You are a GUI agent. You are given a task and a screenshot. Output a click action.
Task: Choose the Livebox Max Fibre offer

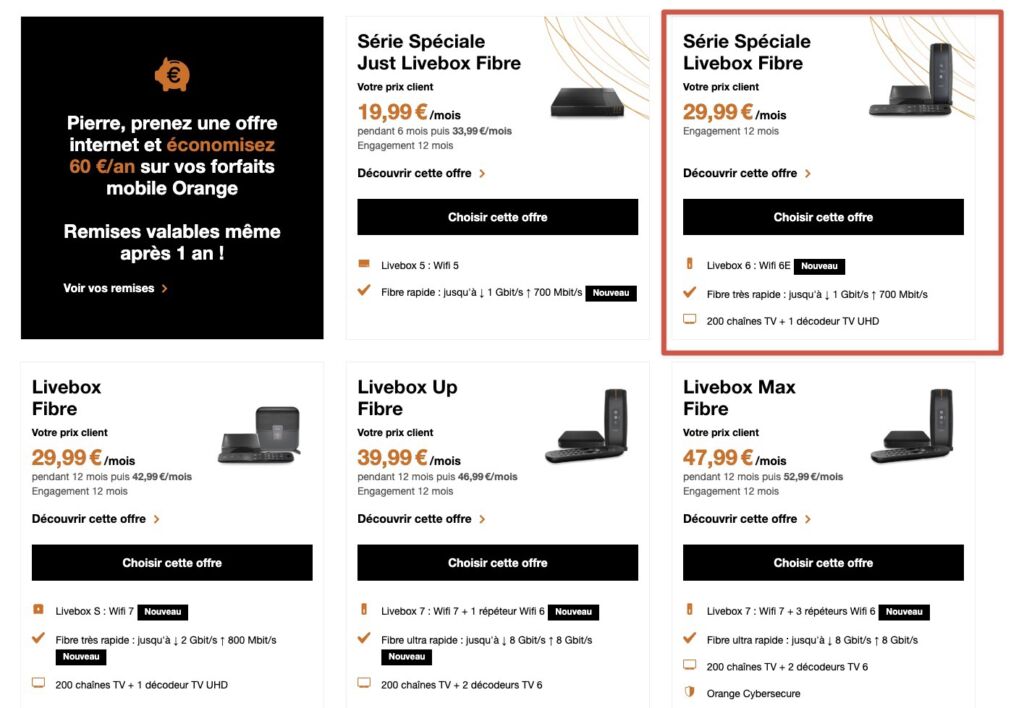[823, 563]
